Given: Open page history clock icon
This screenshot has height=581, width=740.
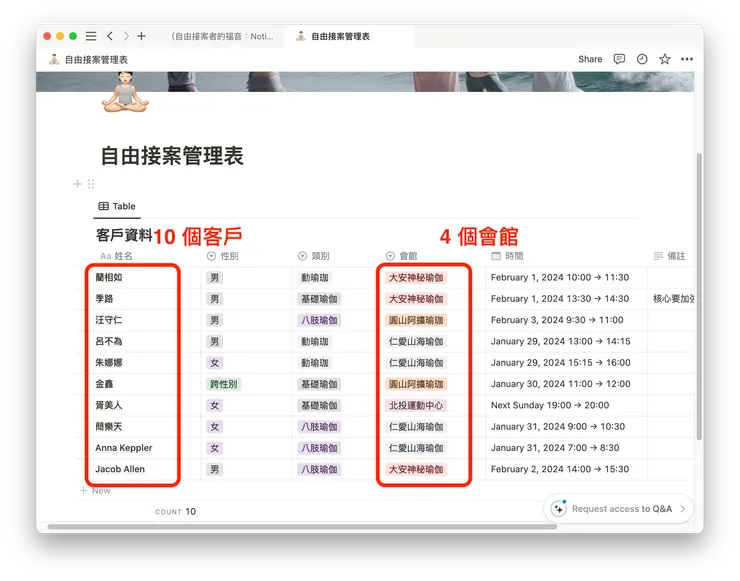Looking at the screenshot, I should click(642, 59).
